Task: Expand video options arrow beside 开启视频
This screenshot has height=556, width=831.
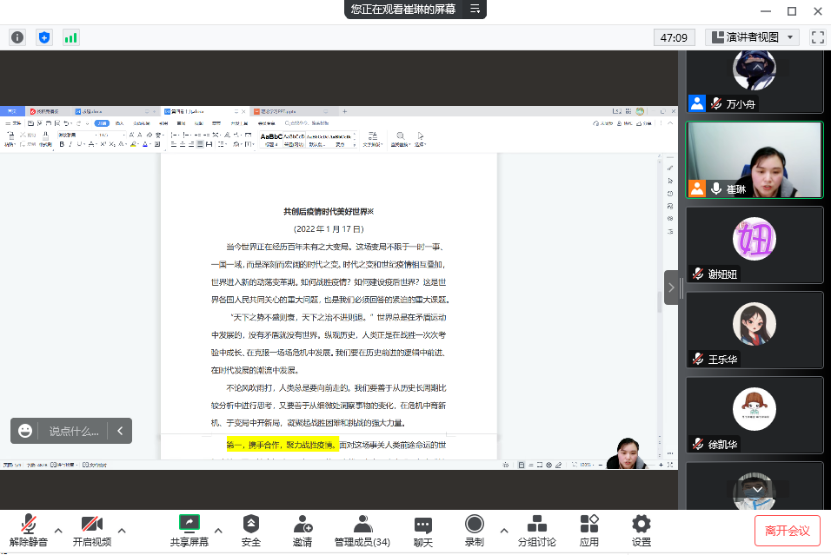Action: click(122, 530)
